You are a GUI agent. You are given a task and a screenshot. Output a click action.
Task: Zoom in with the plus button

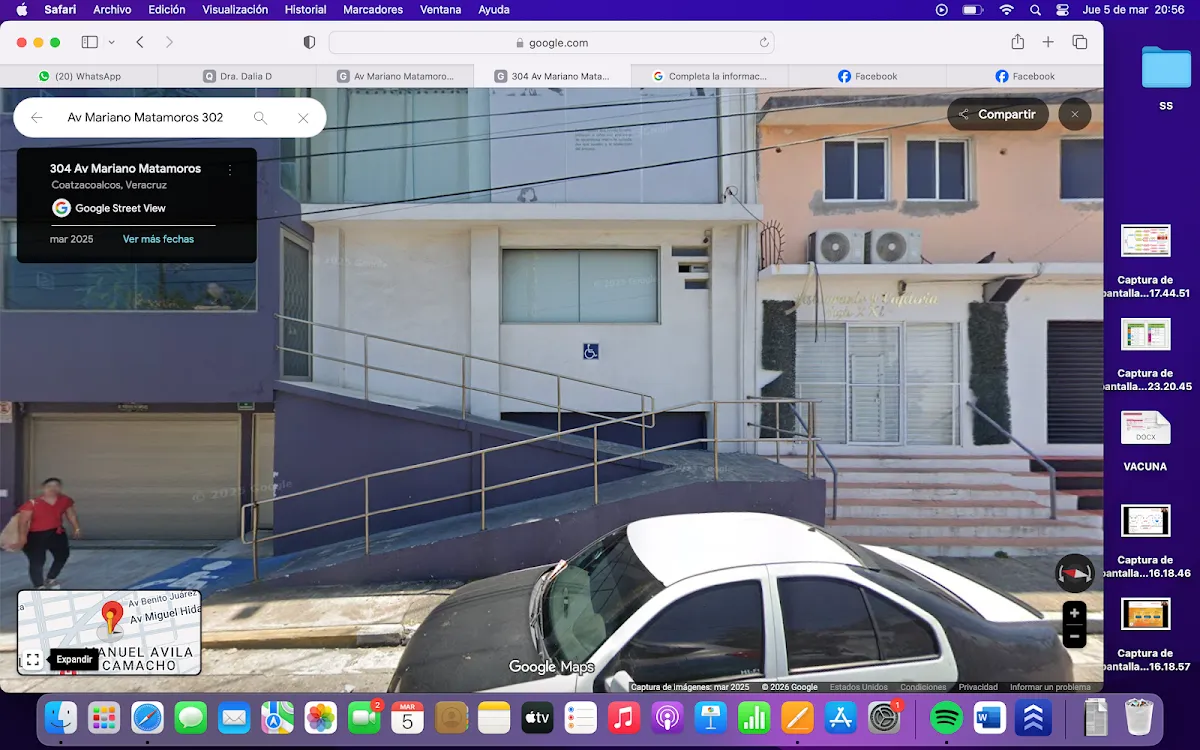point(1075,613)
